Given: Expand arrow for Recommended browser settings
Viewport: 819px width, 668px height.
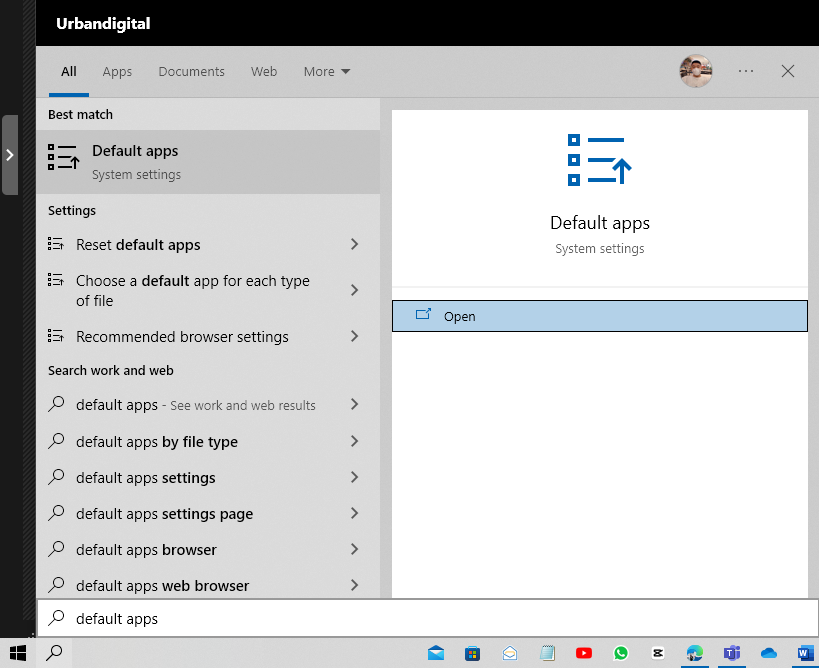Looking at the screenshot, I should tap(354, 337).
